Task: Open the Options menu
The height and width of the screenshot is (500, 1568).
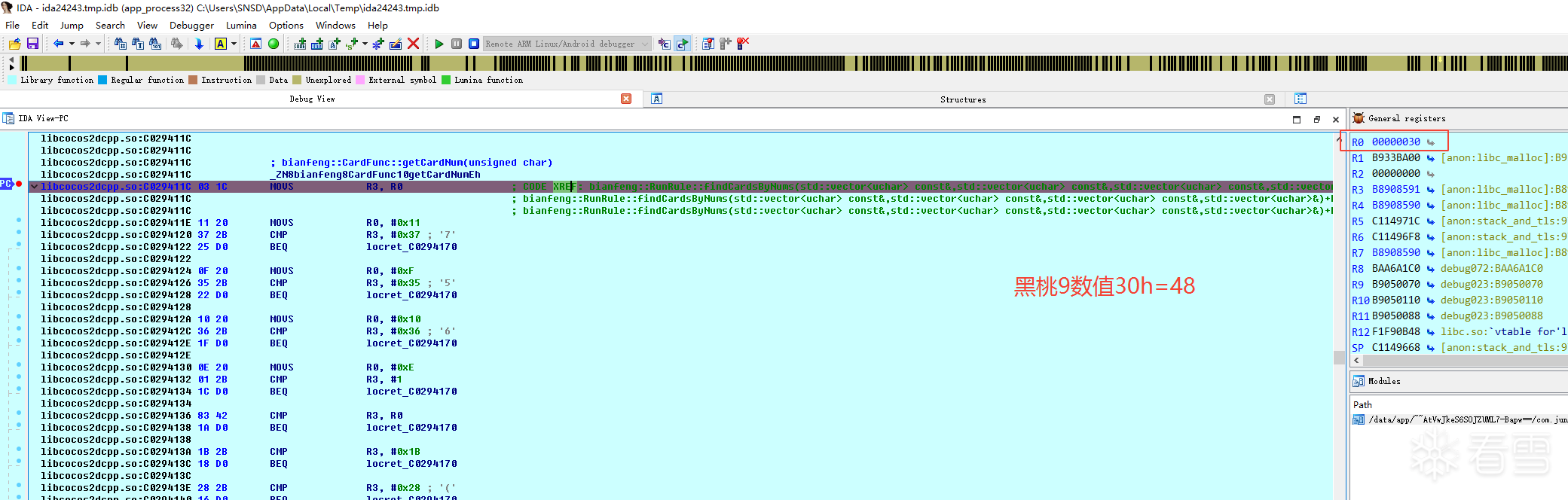Action: [x=286, y=25]
